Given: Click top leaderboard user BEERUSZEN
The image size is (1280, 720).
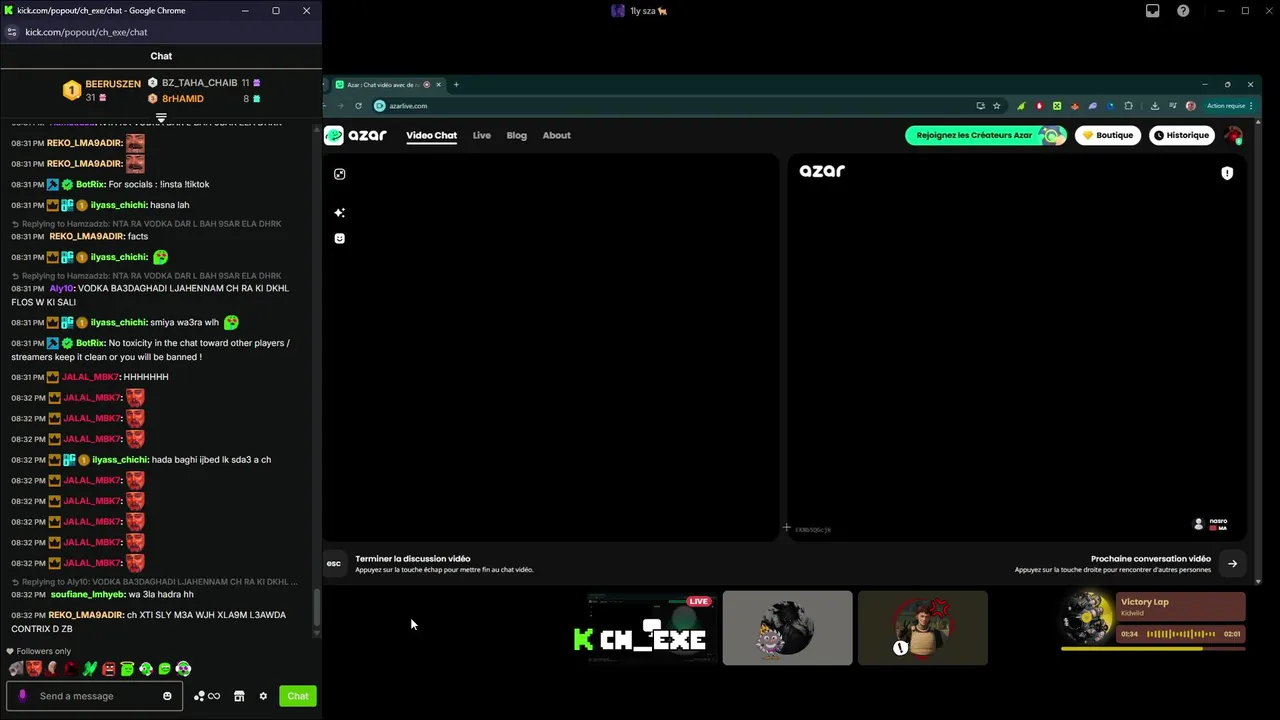Looking at the screenshot, I should click(x=113, y=84).
